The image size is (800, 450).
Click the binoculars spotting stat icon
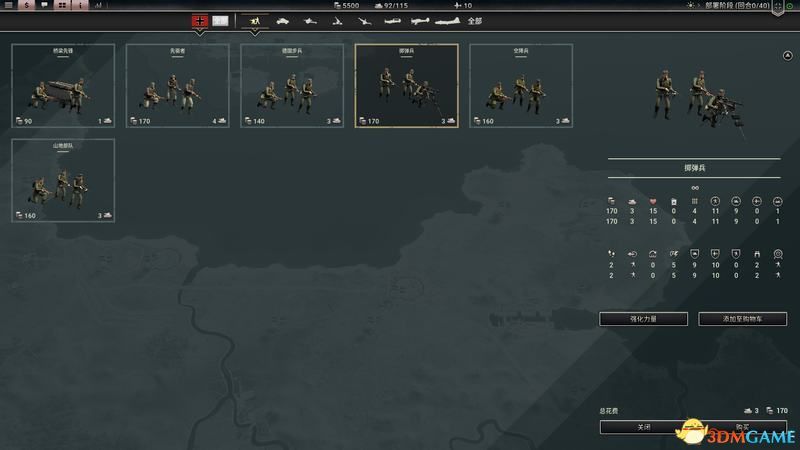click(x=757, y=254)
